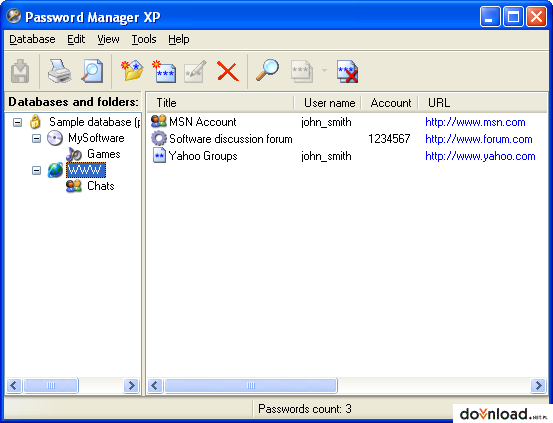Image resolution: width=553 pixels, height=423 pixels.
Task: Click the password list's horizontal scrollbar thumb
Action: (251, 385)
